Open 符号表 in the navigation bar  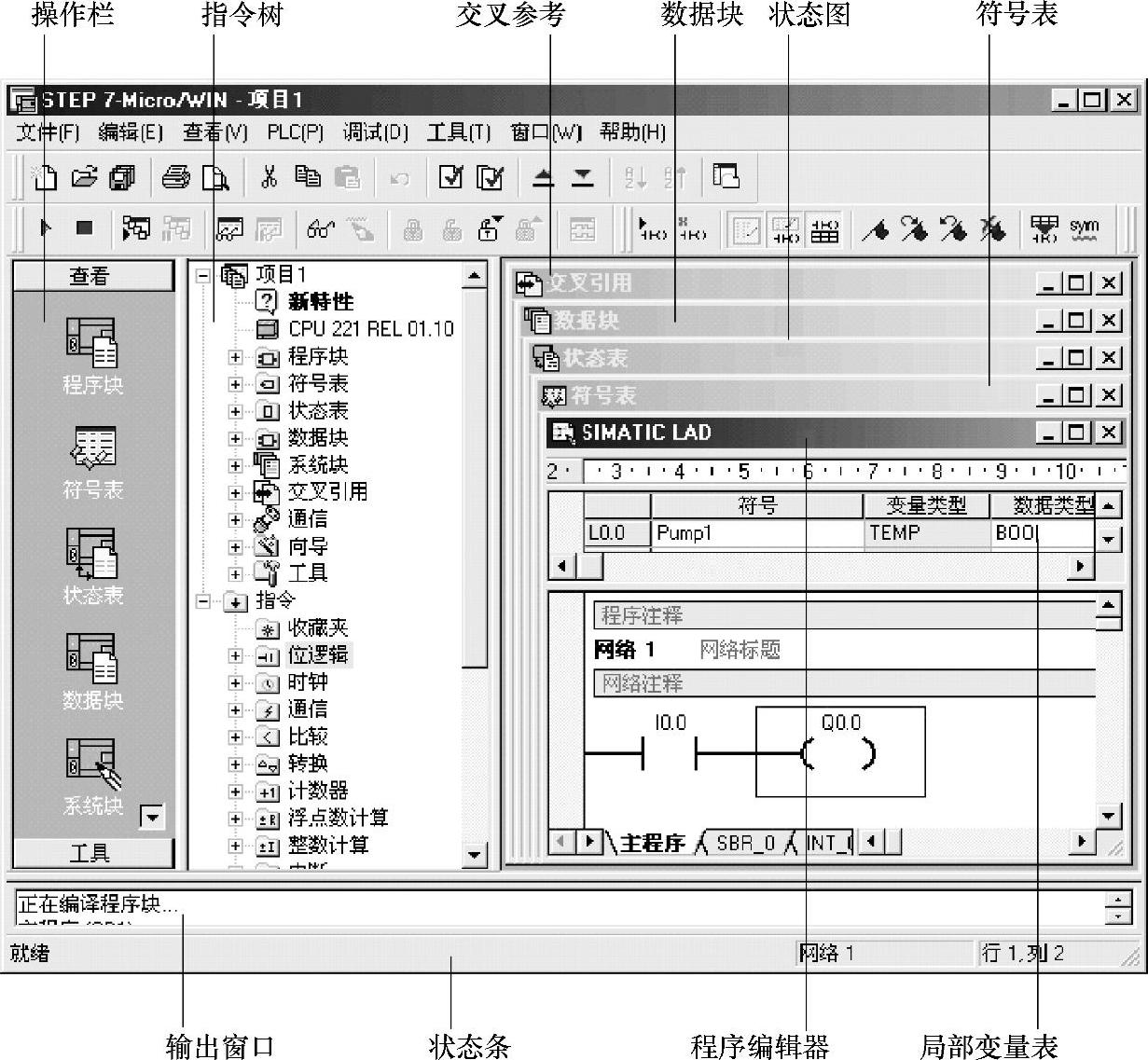pyautogui.click(x=91, y=461)
